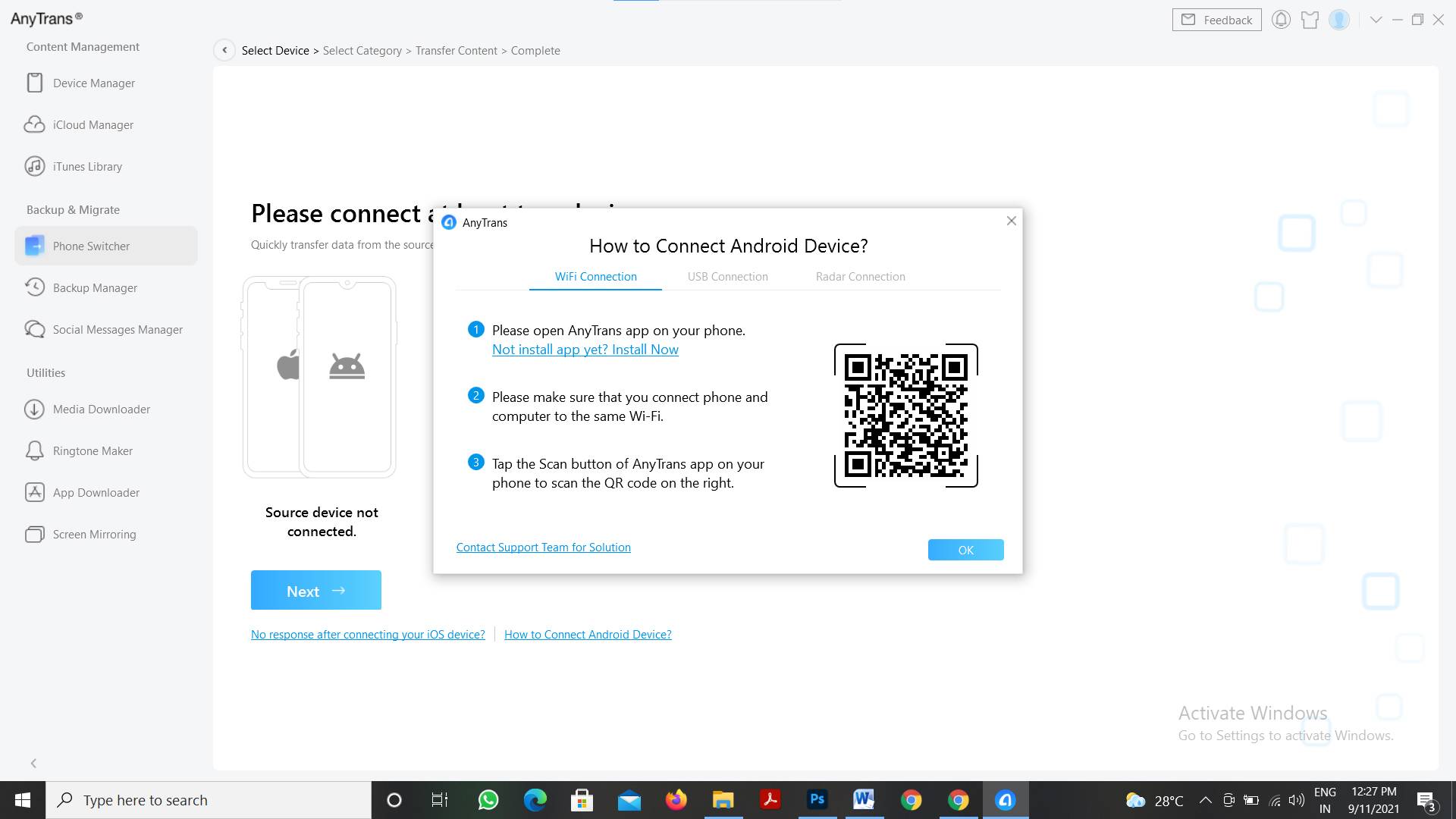Select Screen Mirroring feature

[94, 534]
